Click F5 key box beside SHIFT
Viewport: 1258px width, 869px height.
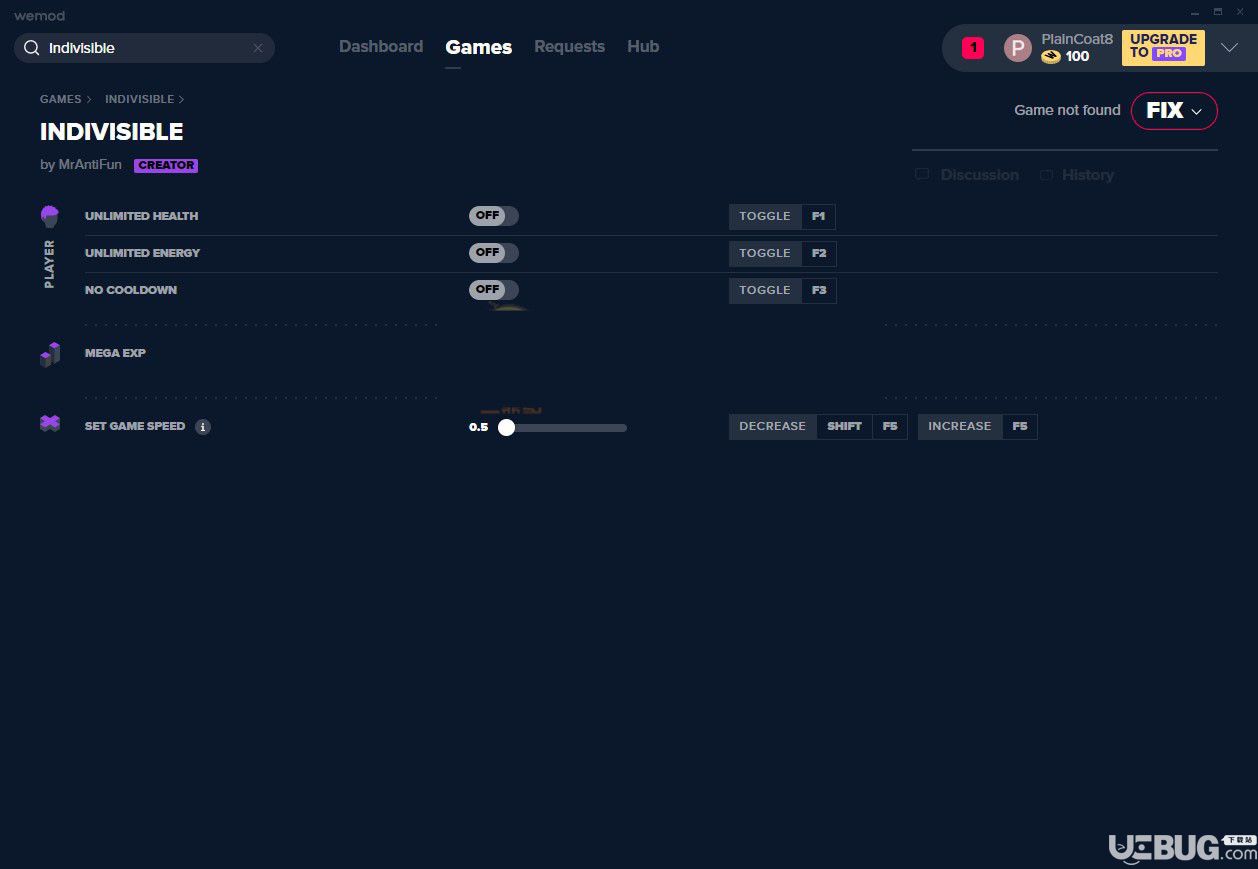(x=890, y=427)
